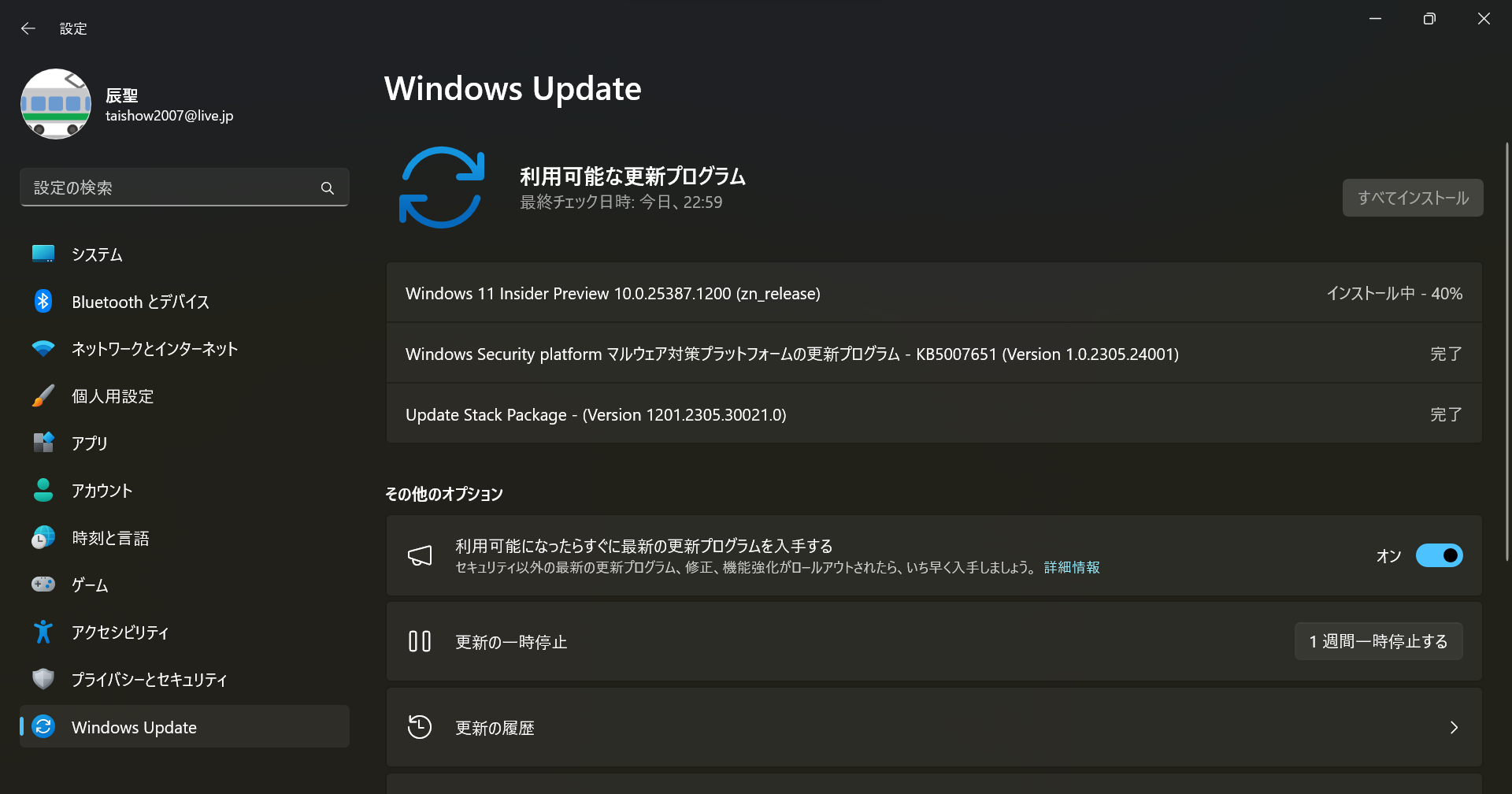Viewport: 1512px width, 794px height.
Task: Click the アクセシビリティ figure icon
Action: [x=43, y=632]
